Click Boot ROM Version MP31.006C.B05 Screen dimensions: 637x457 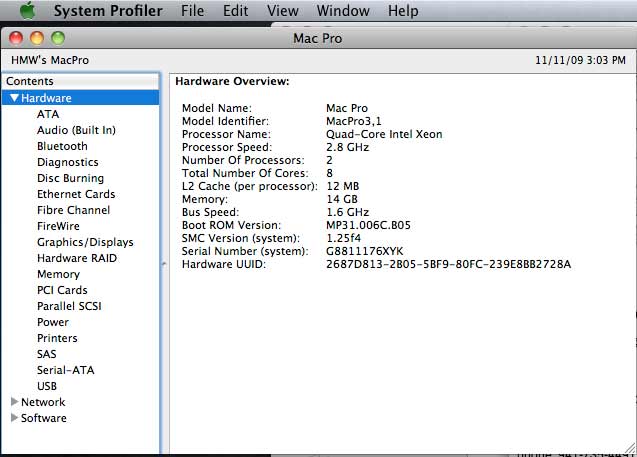coord(368,225)
